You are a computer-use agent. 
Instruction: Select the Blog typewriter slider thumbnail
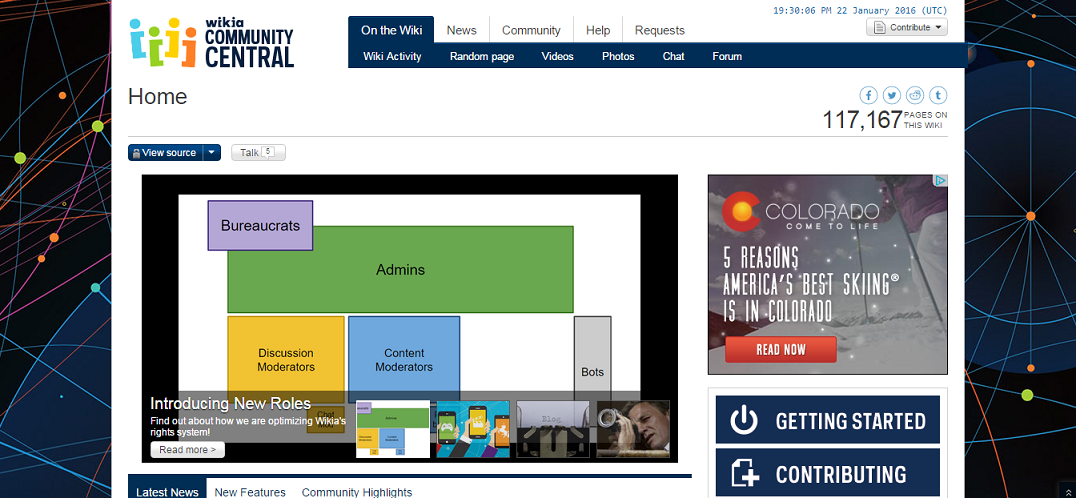pyautogui.click(x=553, y=429)
